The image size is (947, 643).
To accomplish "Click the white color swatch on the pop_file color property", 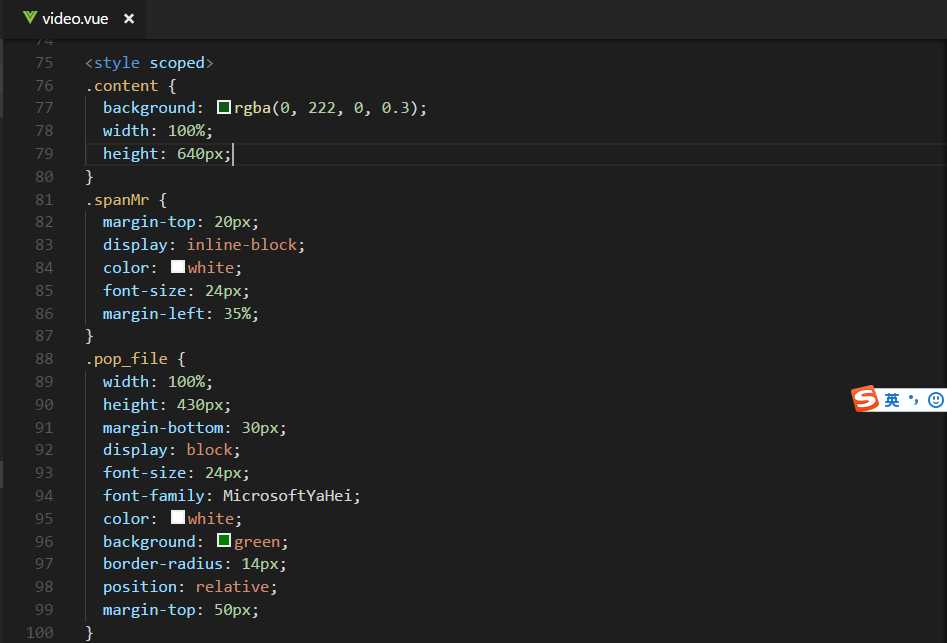I will [178, 518].
